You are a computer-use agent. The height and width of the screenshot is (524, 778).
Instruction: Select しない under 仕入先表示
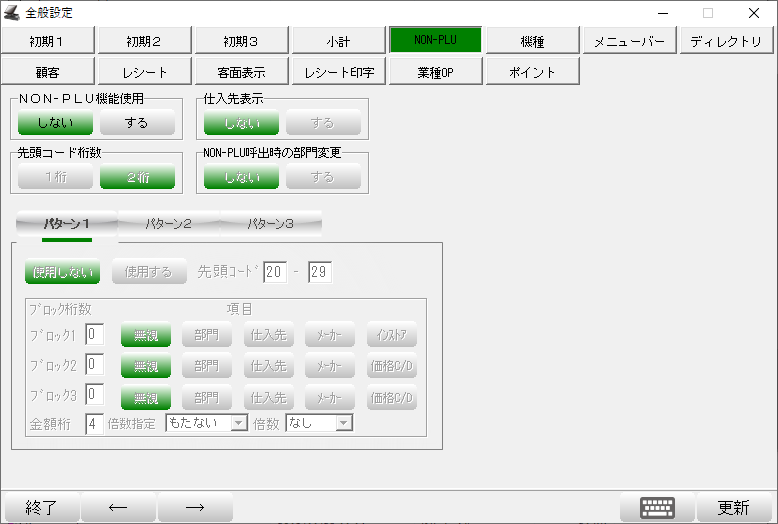click(x=241, y=123)
